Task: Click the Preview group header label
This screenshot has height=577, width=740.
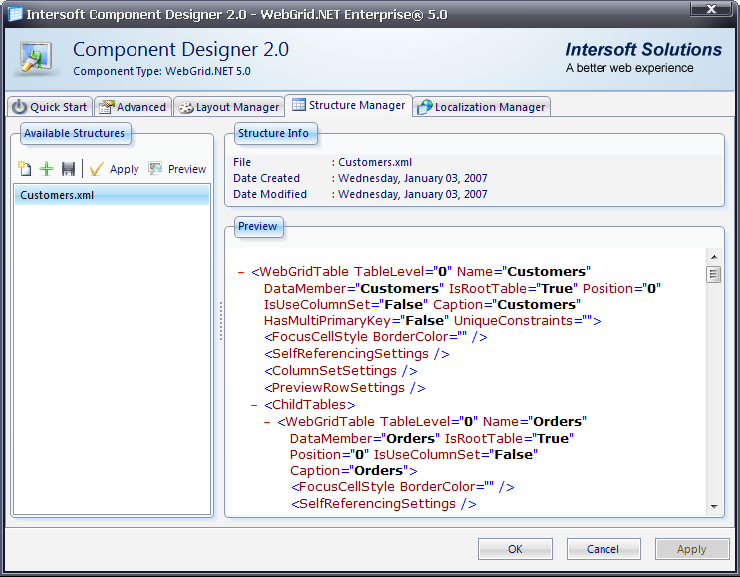Action: [258, 226]
